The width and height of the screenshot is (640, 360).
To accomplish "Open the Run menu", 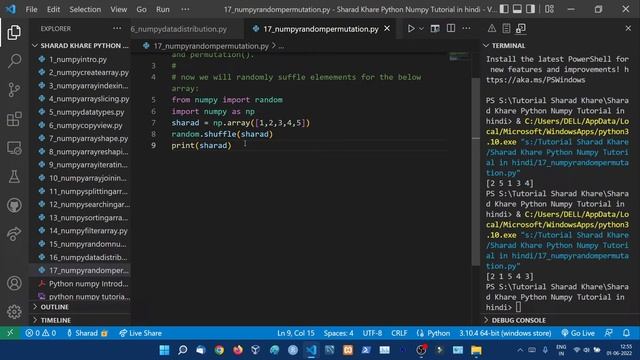I will click(x=162, y=9).
